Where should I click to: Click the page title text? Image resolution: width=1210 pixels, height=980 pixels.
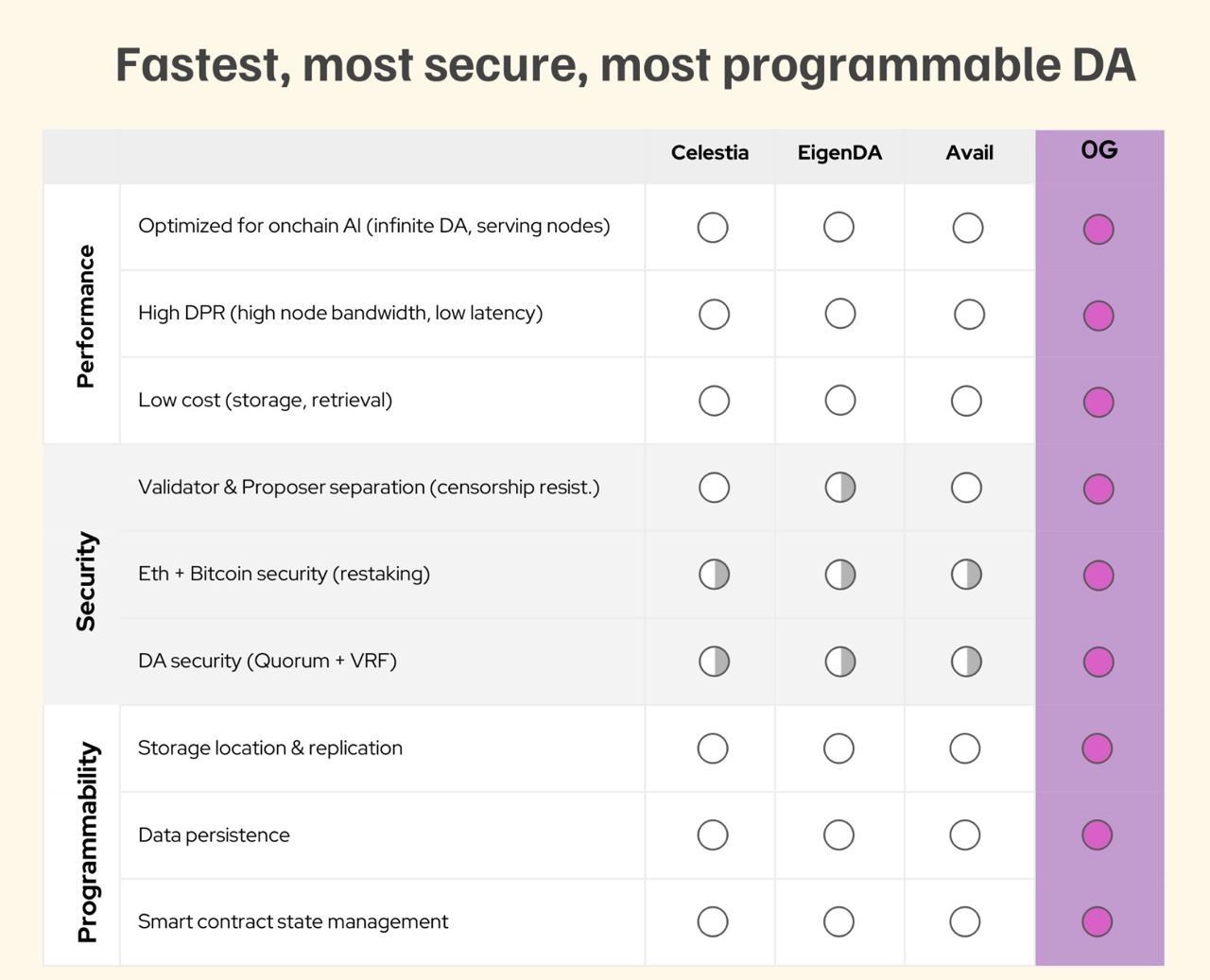click(625, 65)
